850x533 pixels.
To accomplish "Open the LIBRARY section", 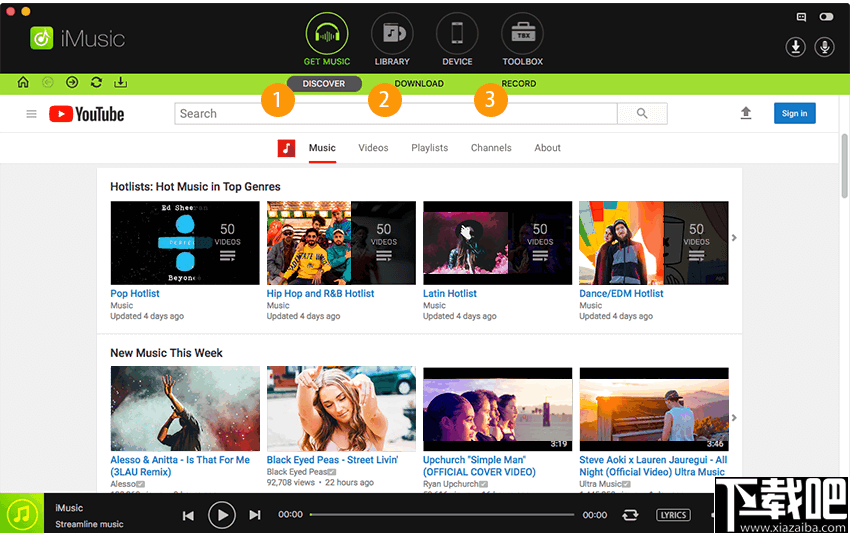I will click(392, 40).
